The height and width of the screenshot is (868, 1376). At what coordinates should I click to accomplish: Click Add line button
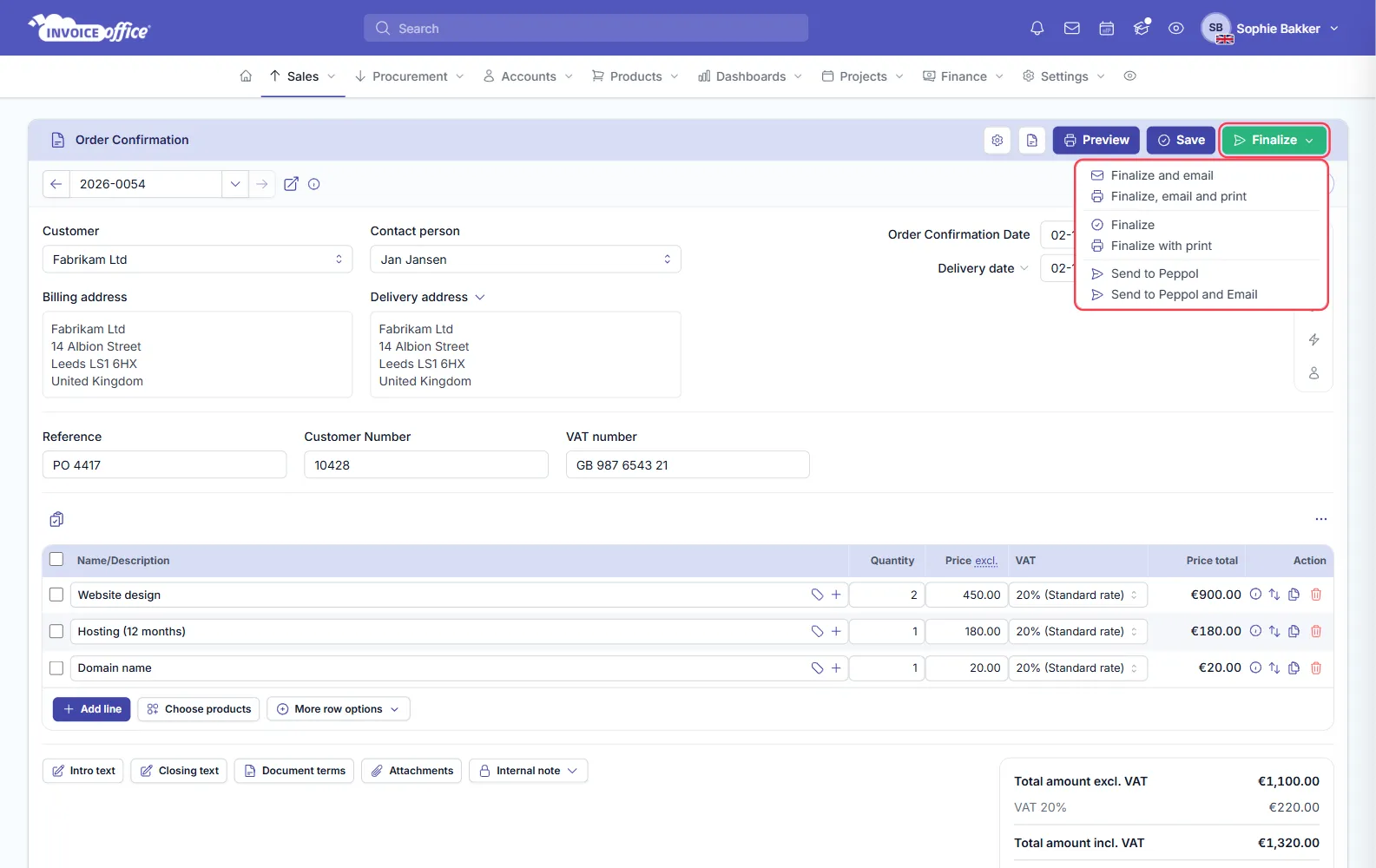click(92, 709)
